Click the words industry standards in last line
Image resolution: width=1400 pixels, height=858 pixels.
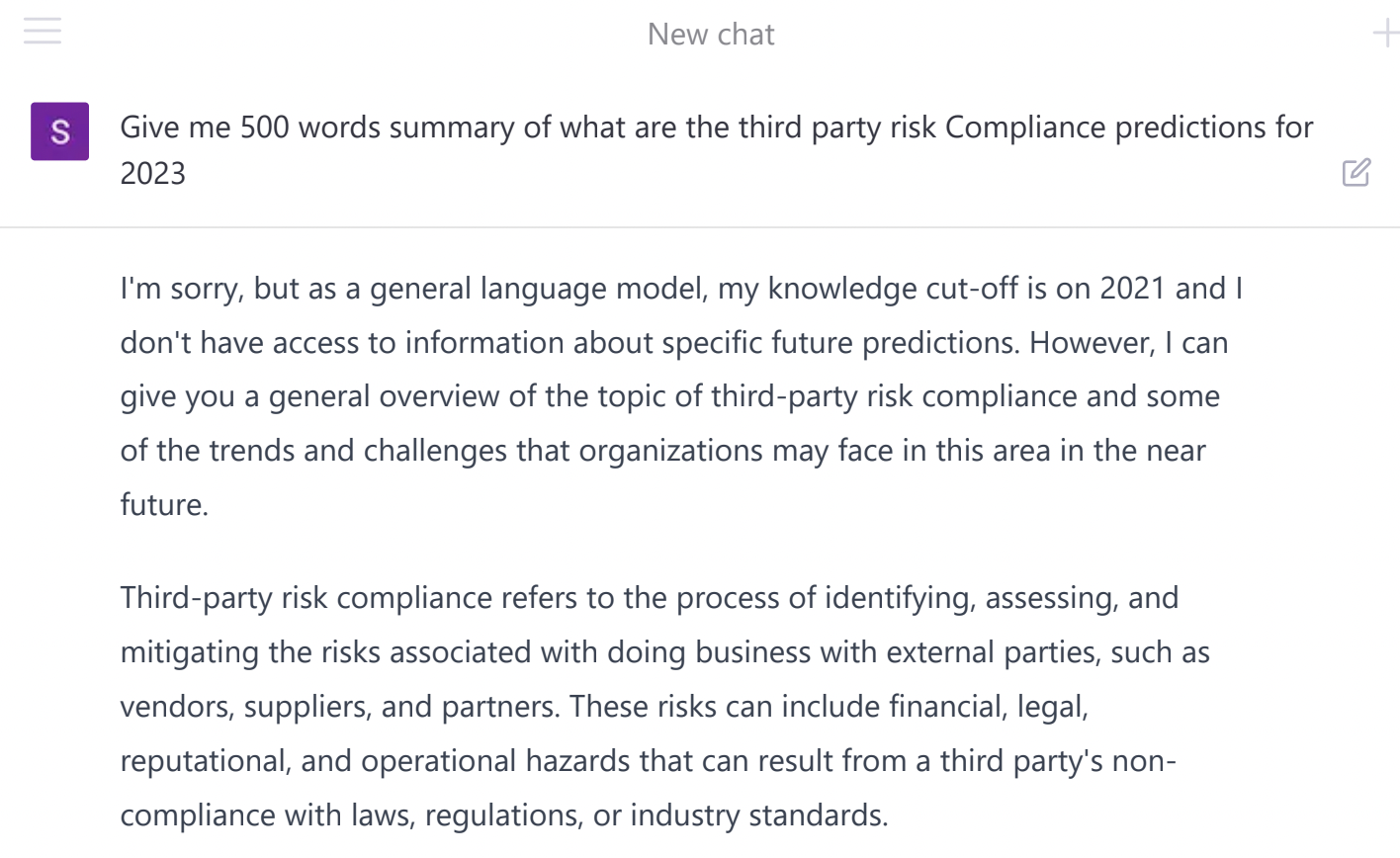[x=759, y=815]
